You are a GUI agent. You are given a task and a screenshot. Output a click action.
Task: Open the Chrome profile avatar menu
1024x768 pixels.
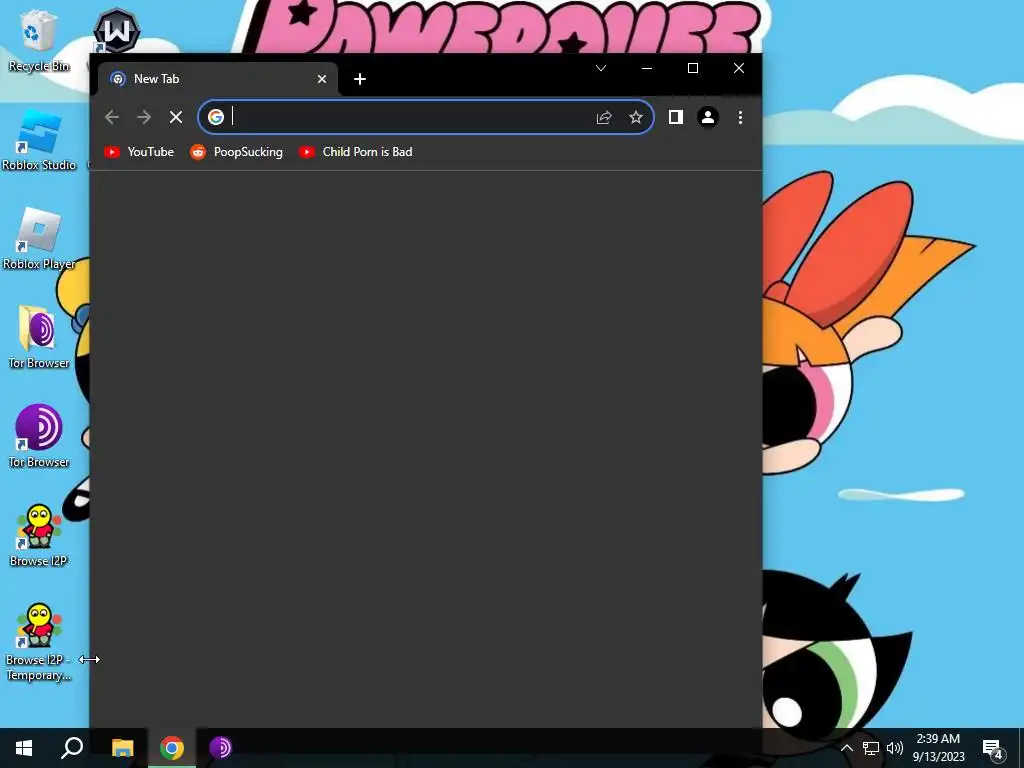708,117
